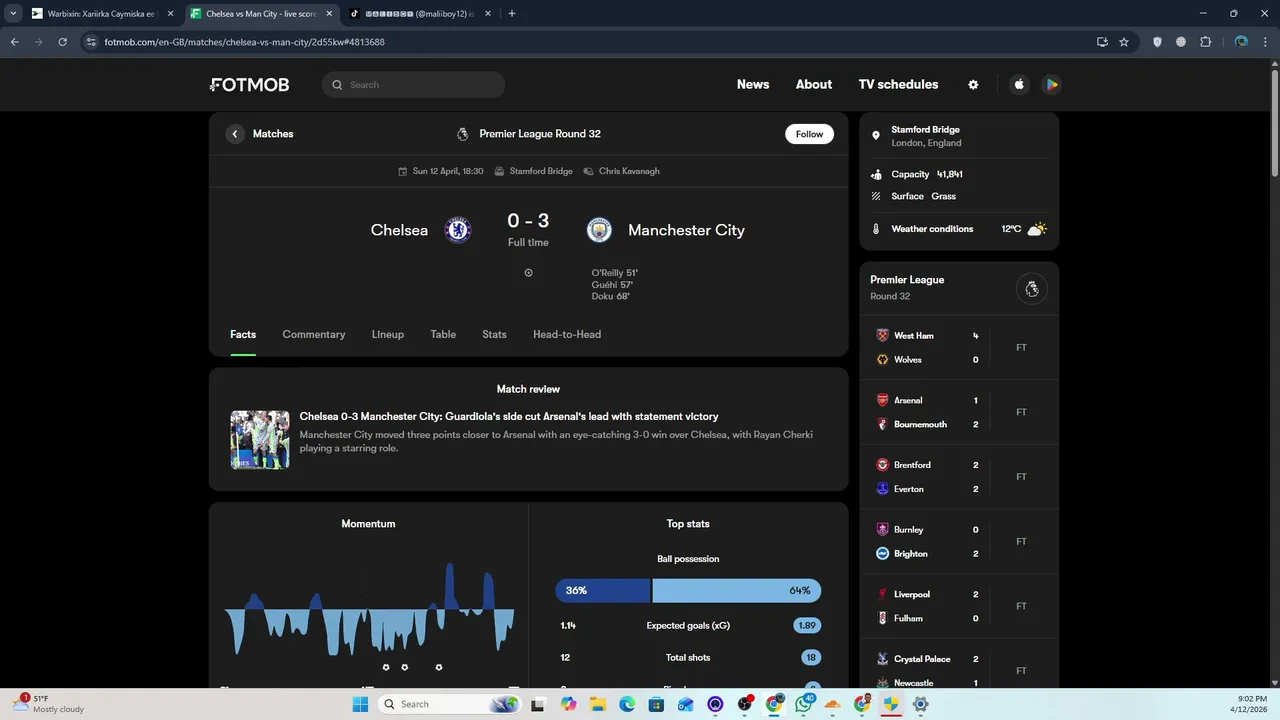Open the Liverpool vs Fulham result

[959, 606]
